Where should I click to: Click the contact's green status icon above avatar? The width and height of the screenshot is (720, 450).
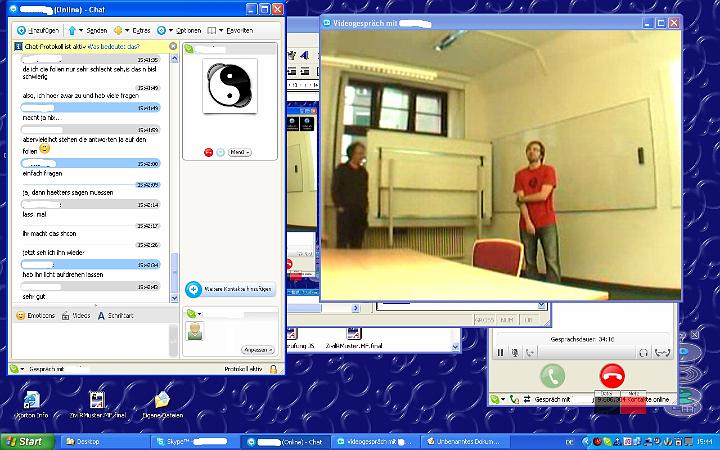tap(189, 49)
